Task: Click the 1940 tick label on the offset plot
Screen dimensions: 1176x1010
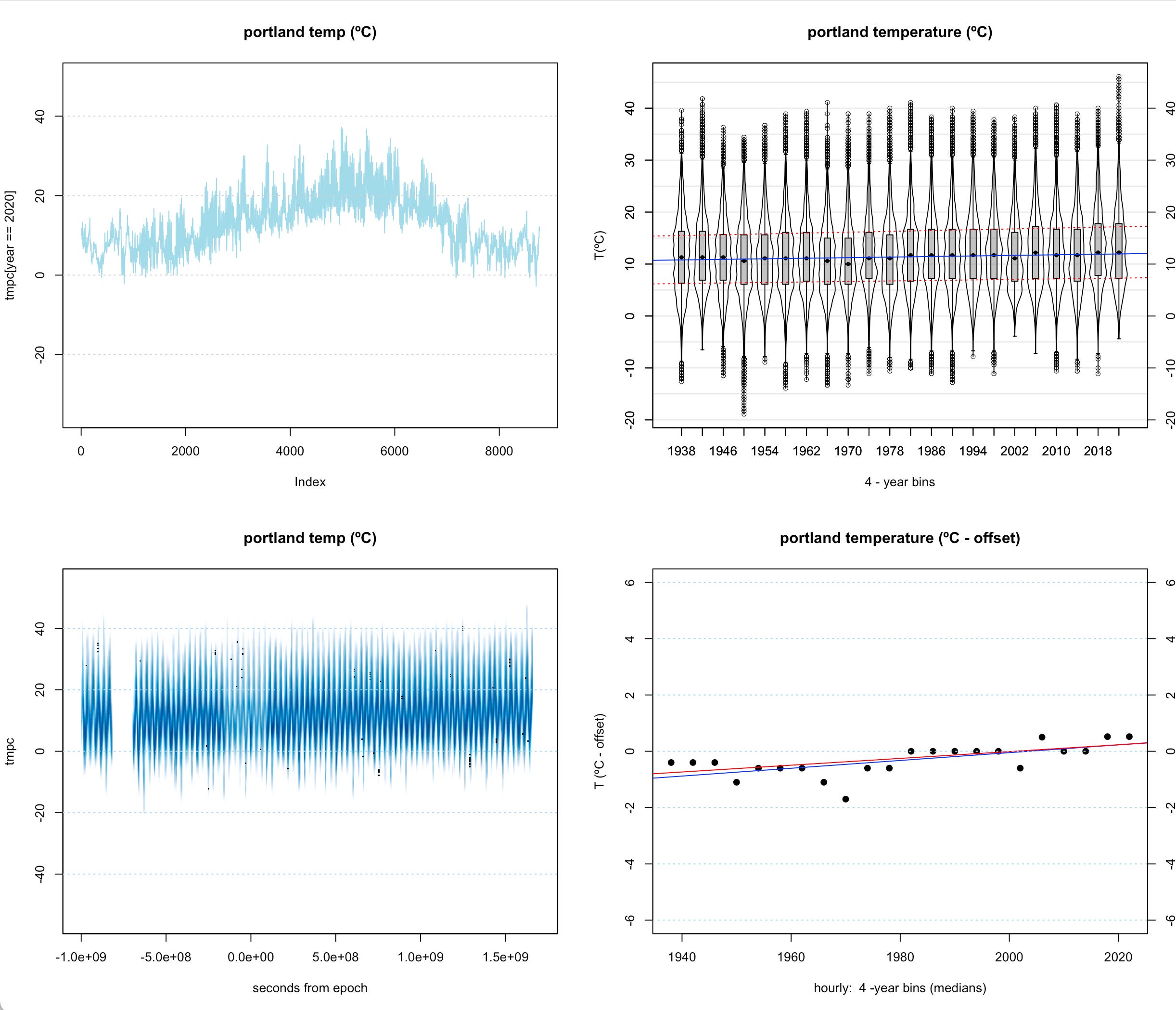Action: (682, 957)
